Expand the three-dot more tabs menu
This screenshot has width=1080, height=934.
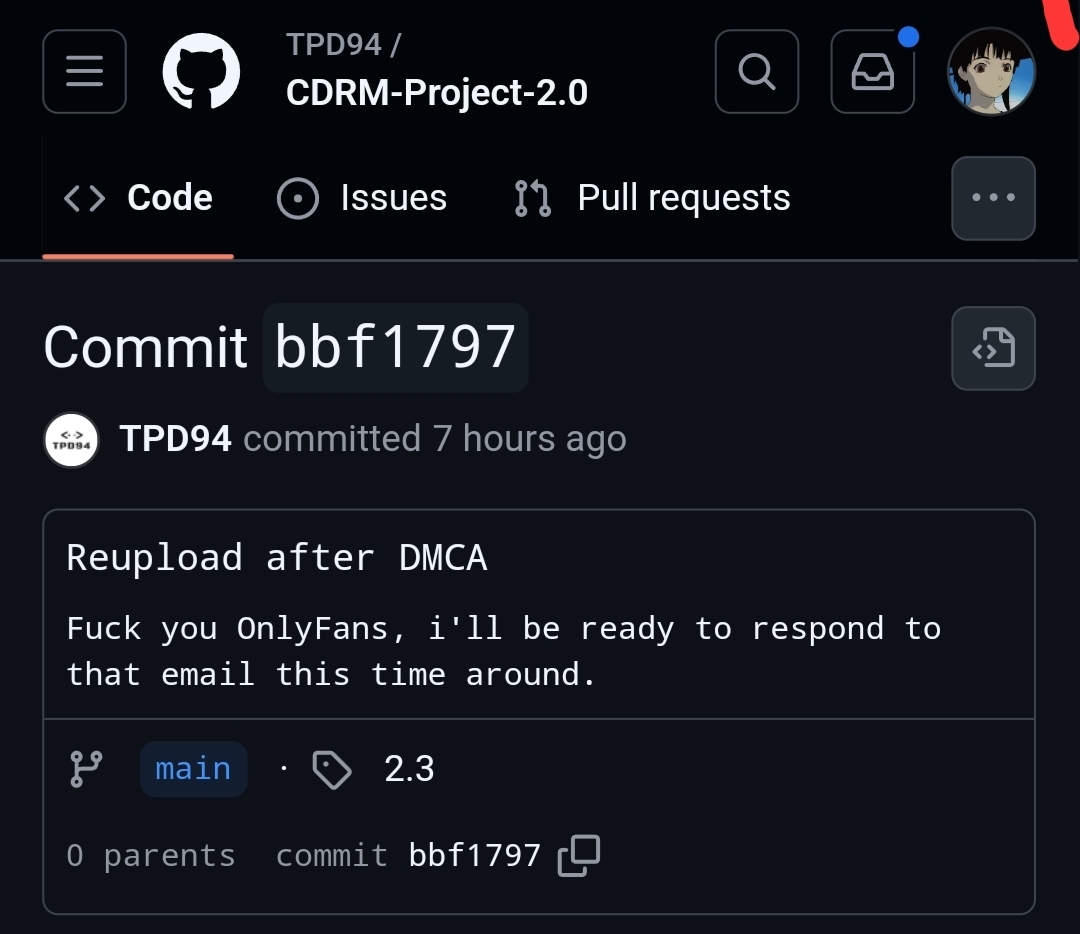coord(993,198)
